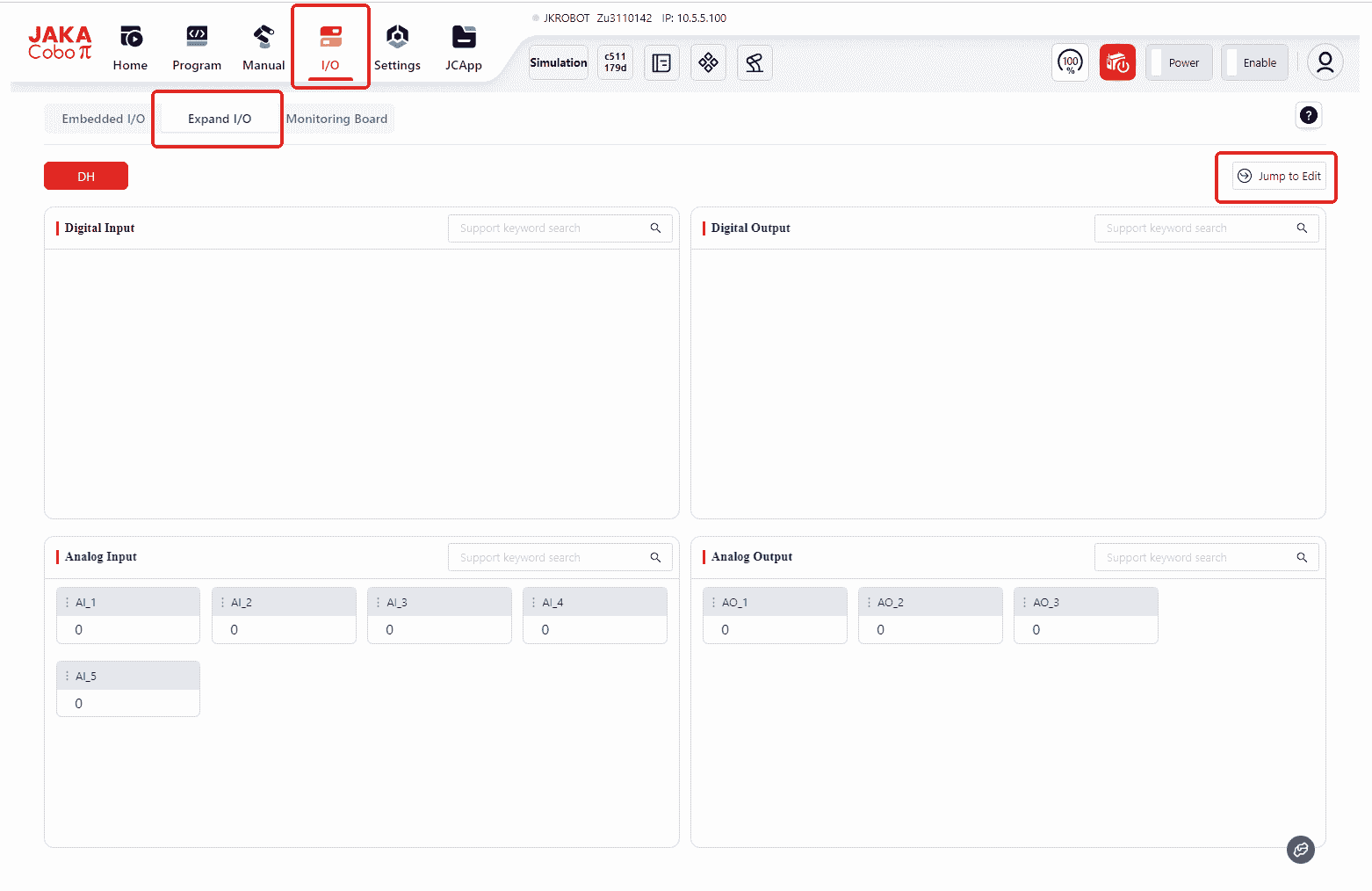Open the JCApp section

coord(463,47)
